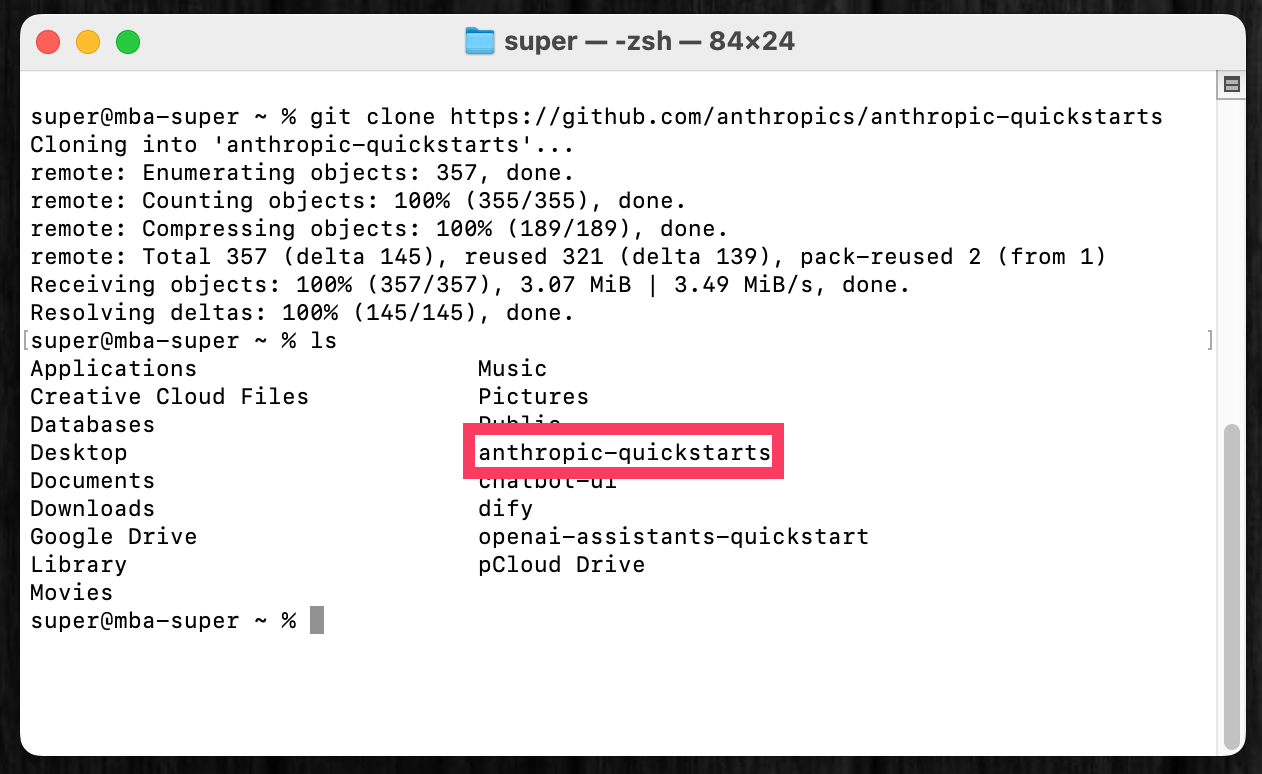This screenshot has height=774, width=1262.
Task: Click the Creative Cloud Files entry
Action: click(169, 397)
